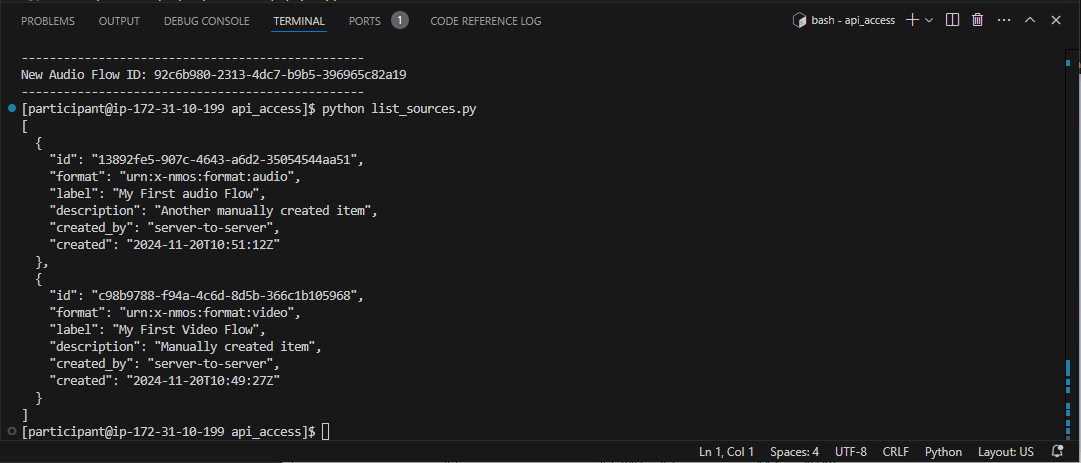This screenshot has width=1081, height=463.
Task: Open the Output tab
Action: (x=119, y=21)
